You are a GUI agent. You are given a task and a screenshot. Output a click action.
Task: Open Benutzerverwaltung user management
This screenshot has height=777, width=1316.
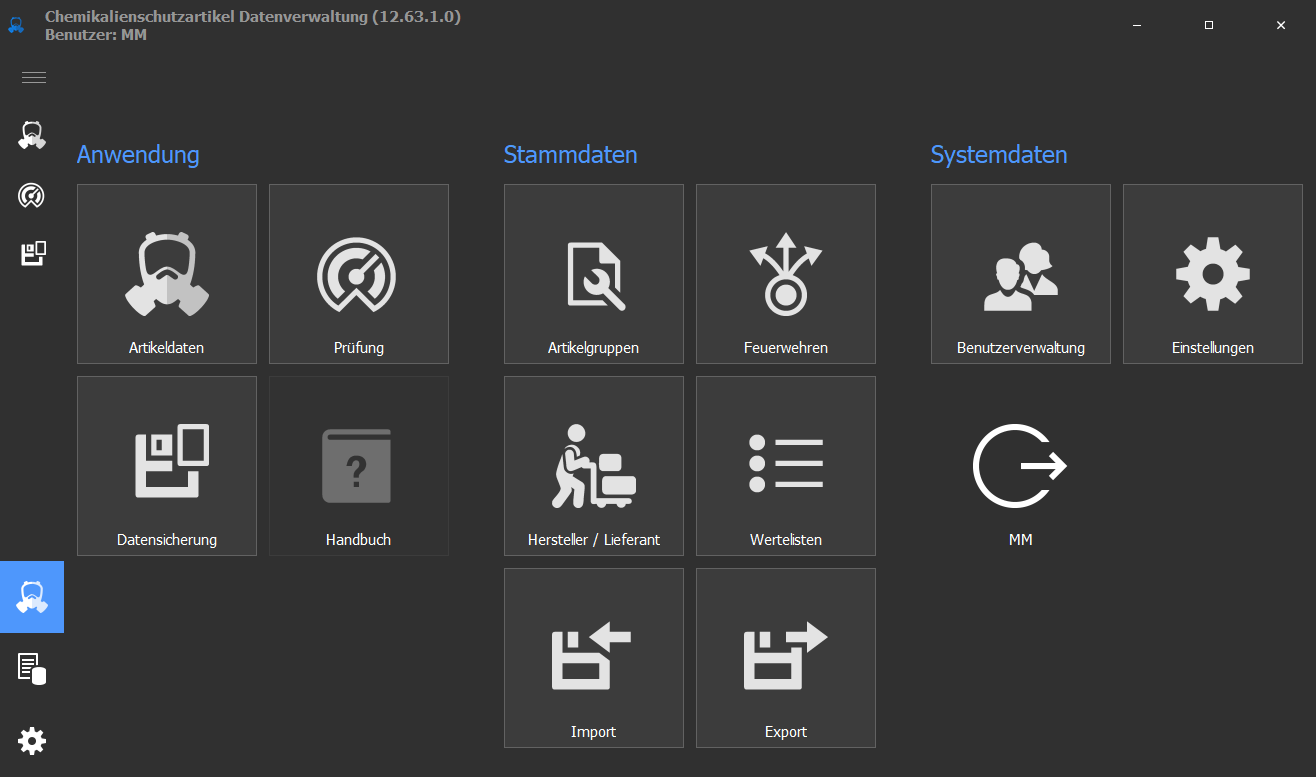click(1021, 274)
